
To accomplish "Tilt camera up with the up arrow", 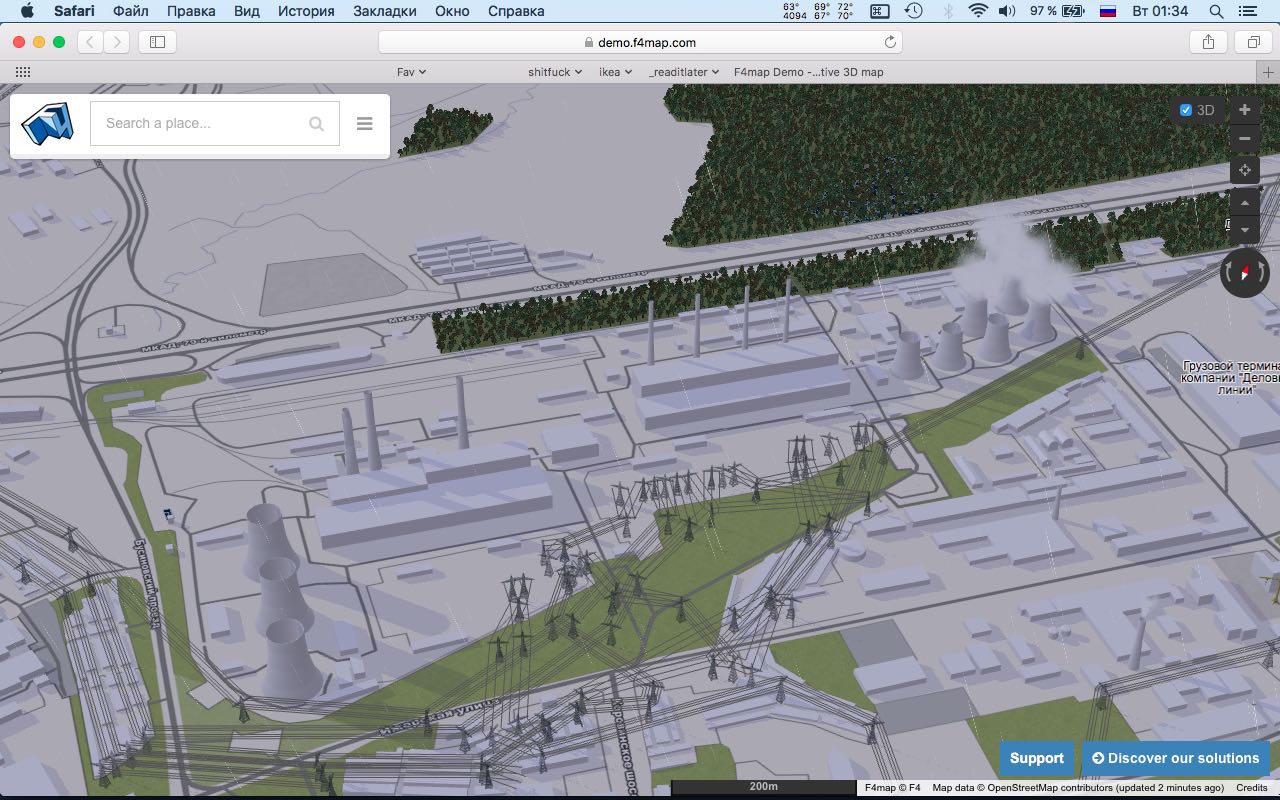I will (x=1244, y=203).
